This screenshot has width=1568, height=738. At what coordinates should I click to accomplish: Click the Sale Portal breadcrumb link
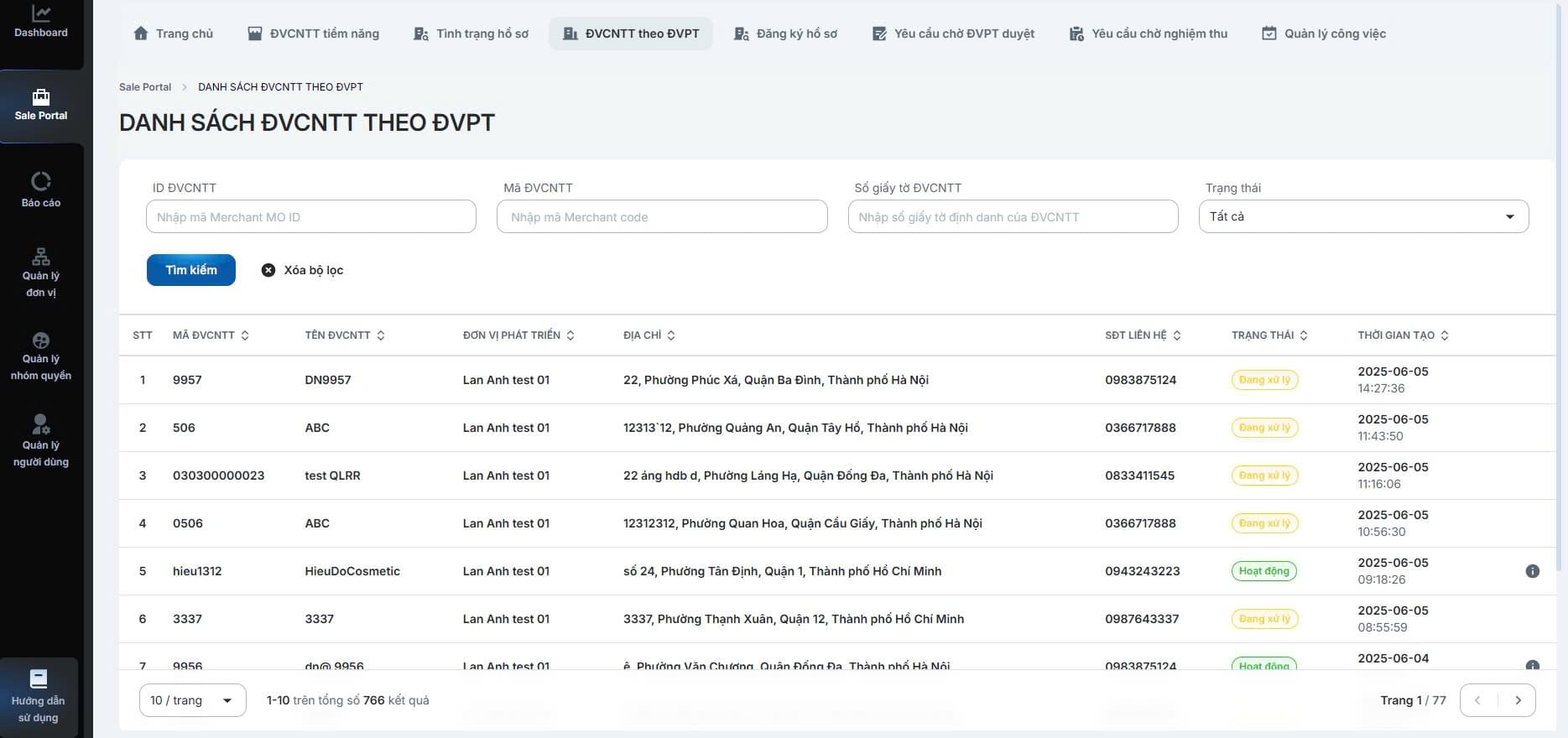point(145,87)
